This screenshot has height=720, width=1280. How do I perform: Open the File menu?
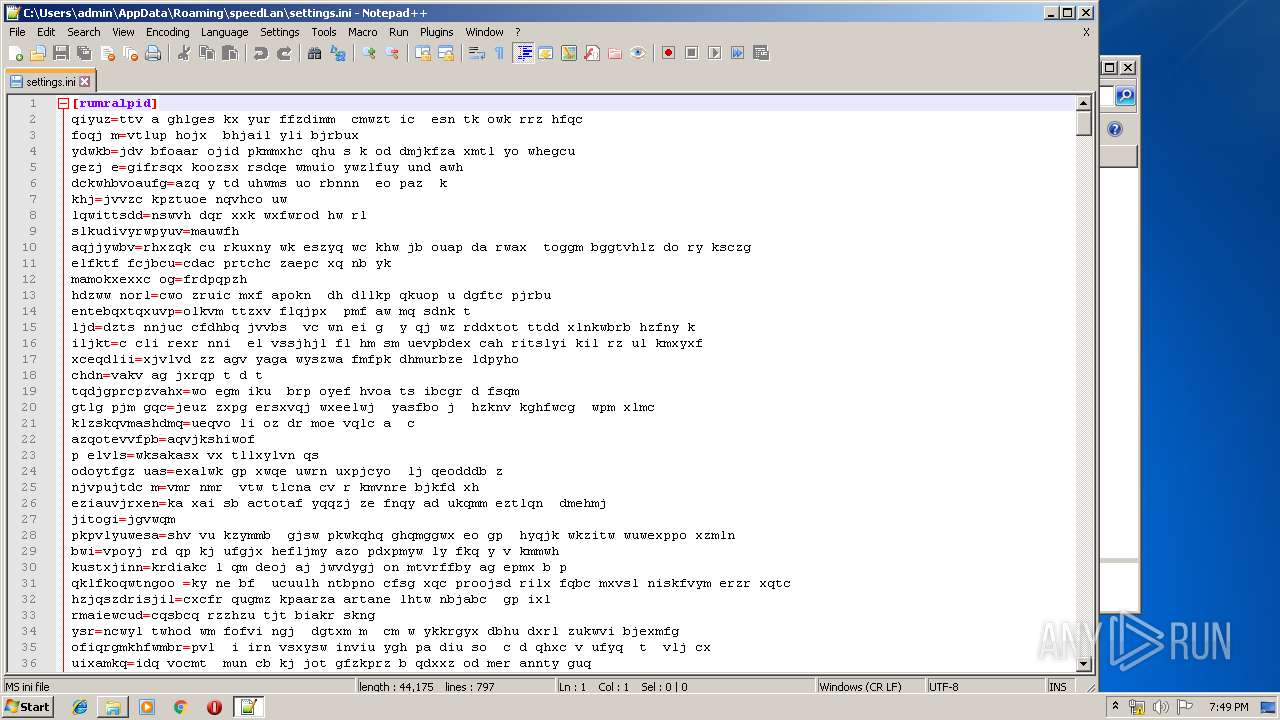[17, 32]
